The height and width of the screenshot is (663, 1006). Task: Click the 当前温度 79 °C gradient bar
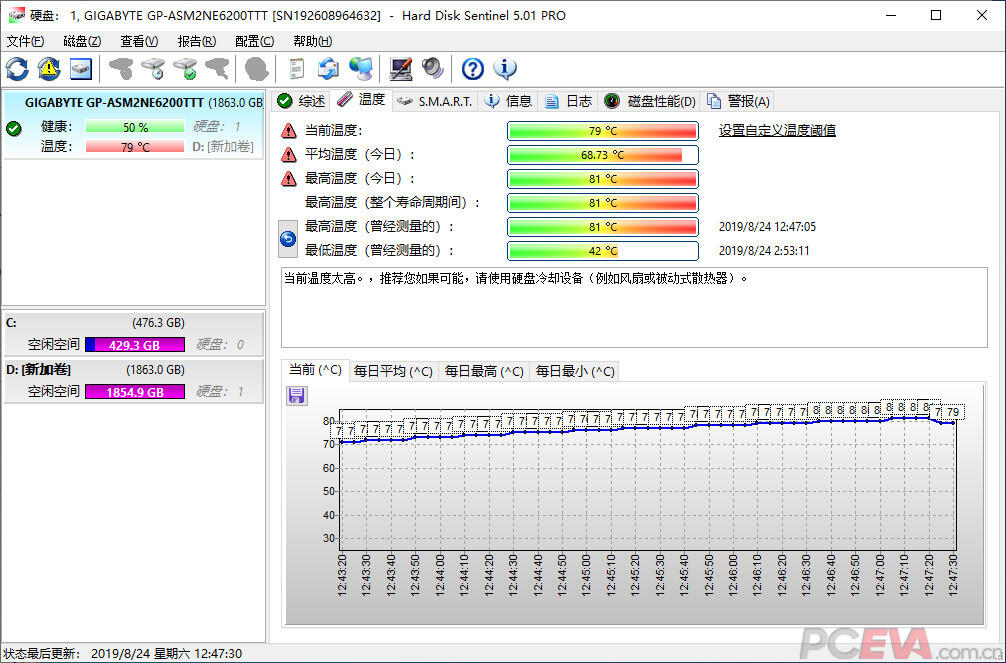coord(602,131)
